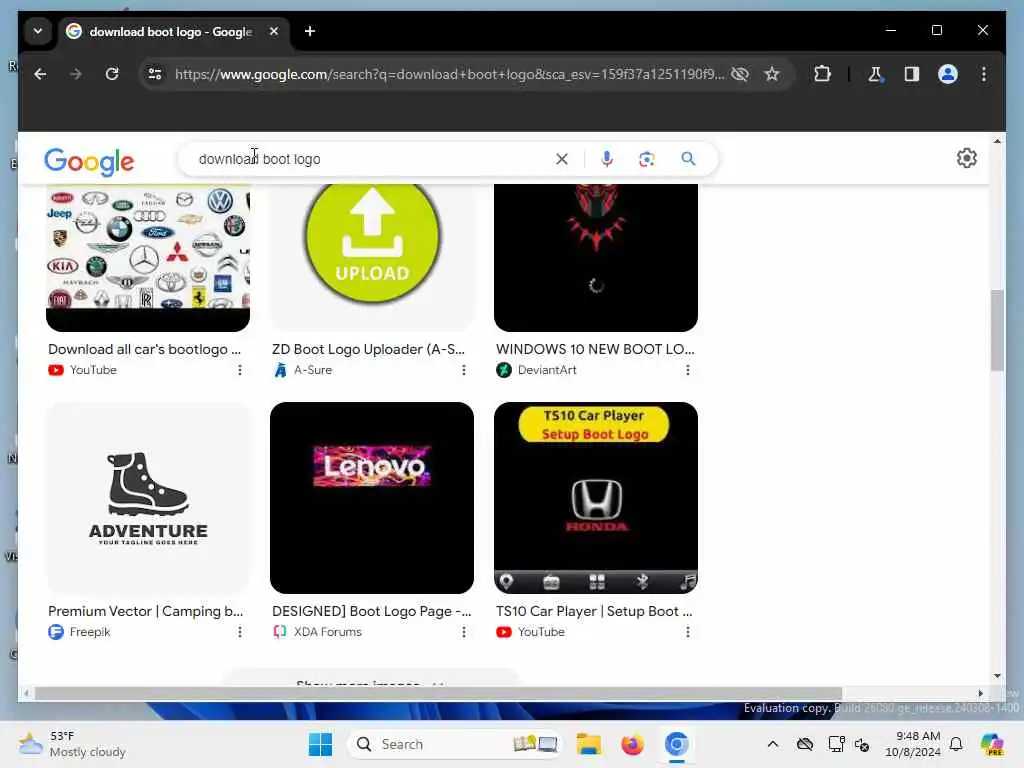
Task: Click the vertical scrollbar thumb
Action: click(997, 330)
